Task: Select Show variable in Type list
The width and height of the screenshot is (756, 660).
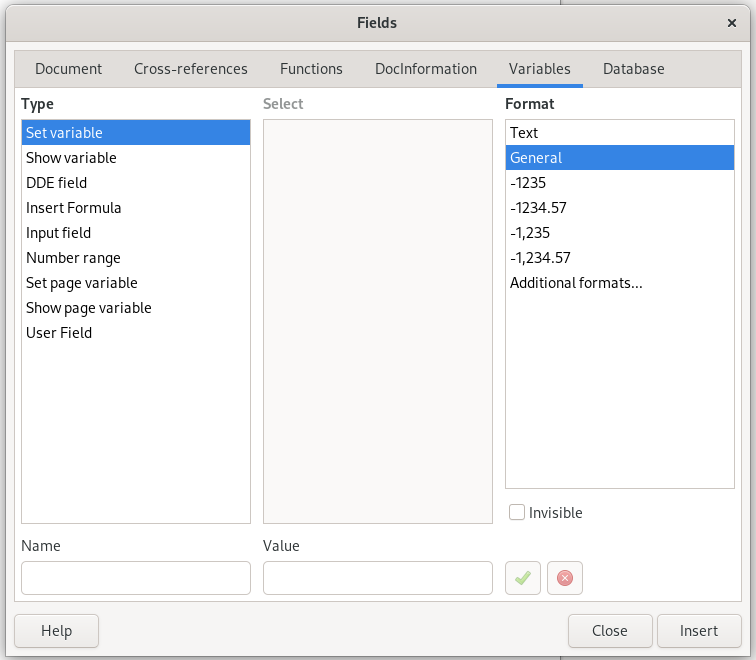Action: [x=71, y=158]
